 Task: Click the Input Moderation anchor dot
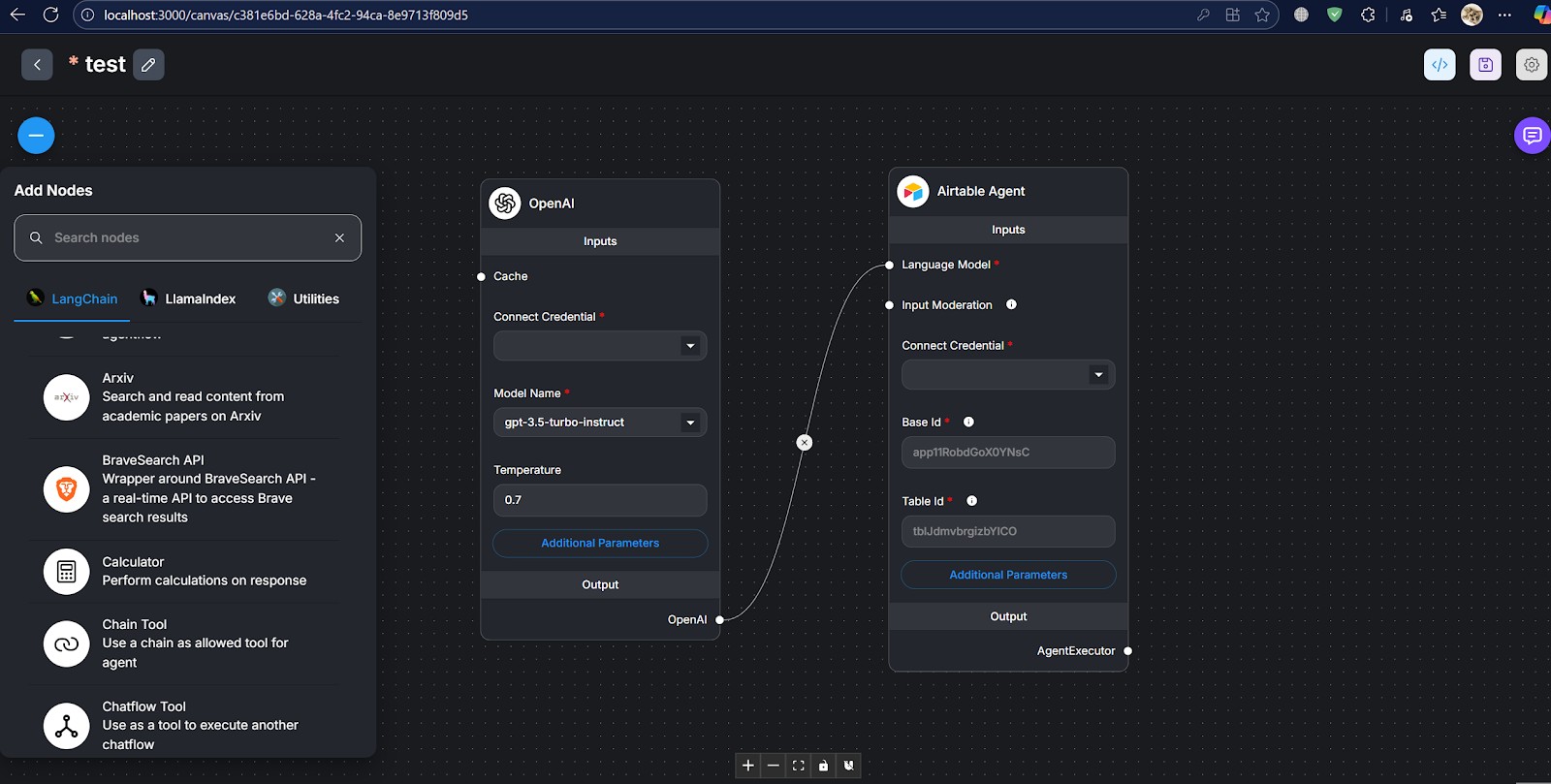[890, 305]
